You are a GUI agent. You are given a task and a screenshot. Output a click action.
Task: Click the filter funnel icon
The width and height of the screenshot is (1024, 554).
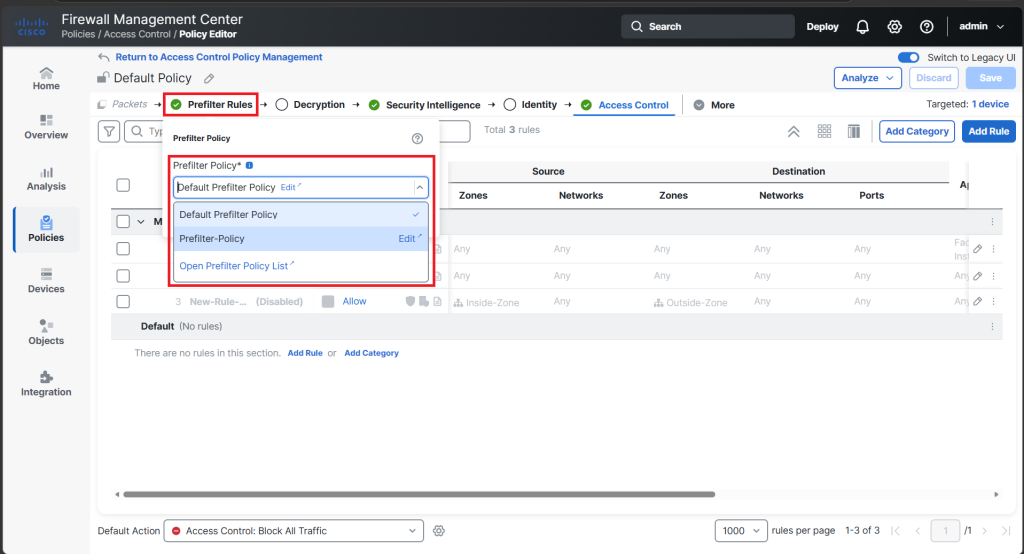tap(109, 131)
